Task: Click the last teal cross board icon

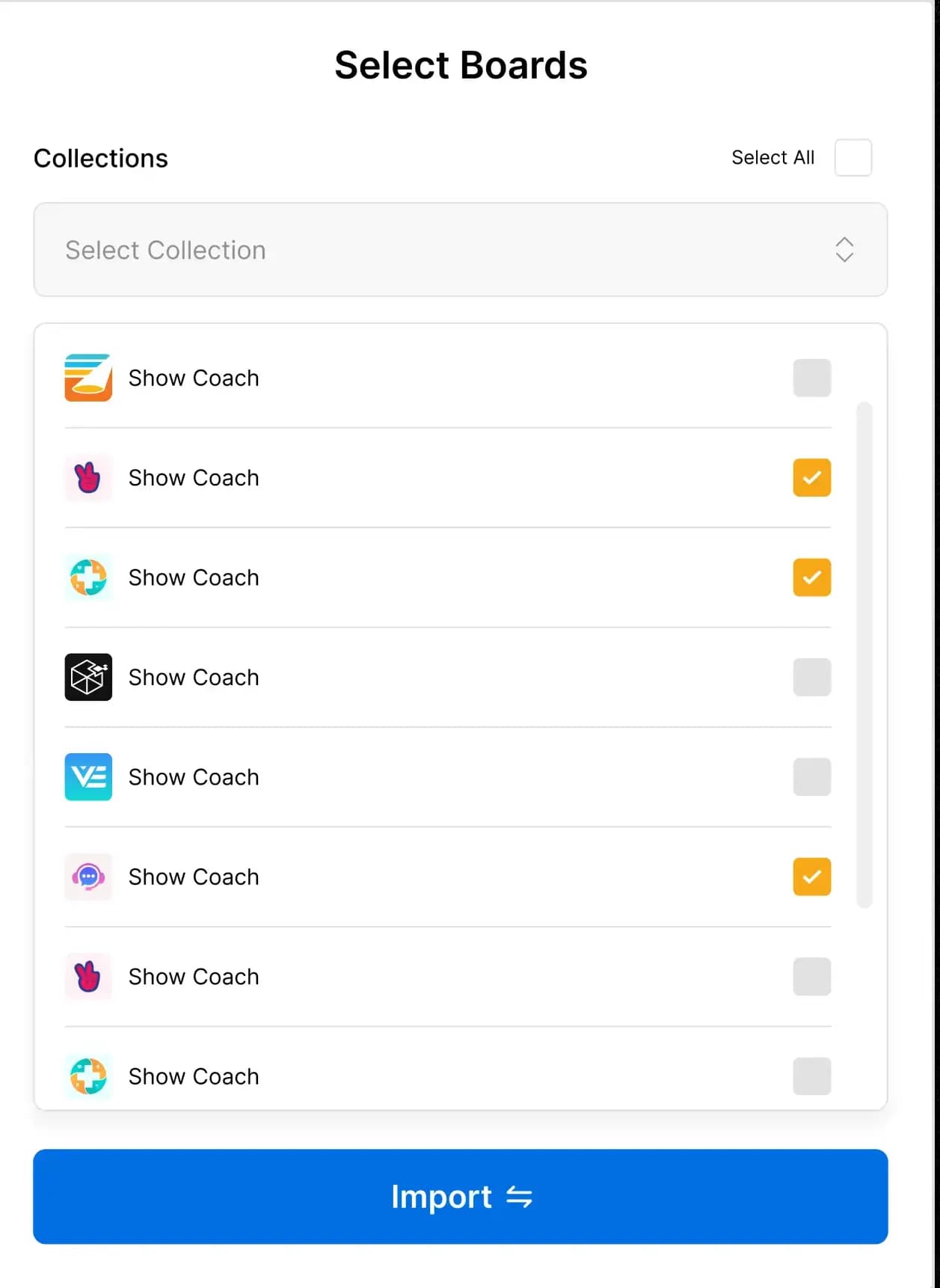Action: [x=88, y=1076]
